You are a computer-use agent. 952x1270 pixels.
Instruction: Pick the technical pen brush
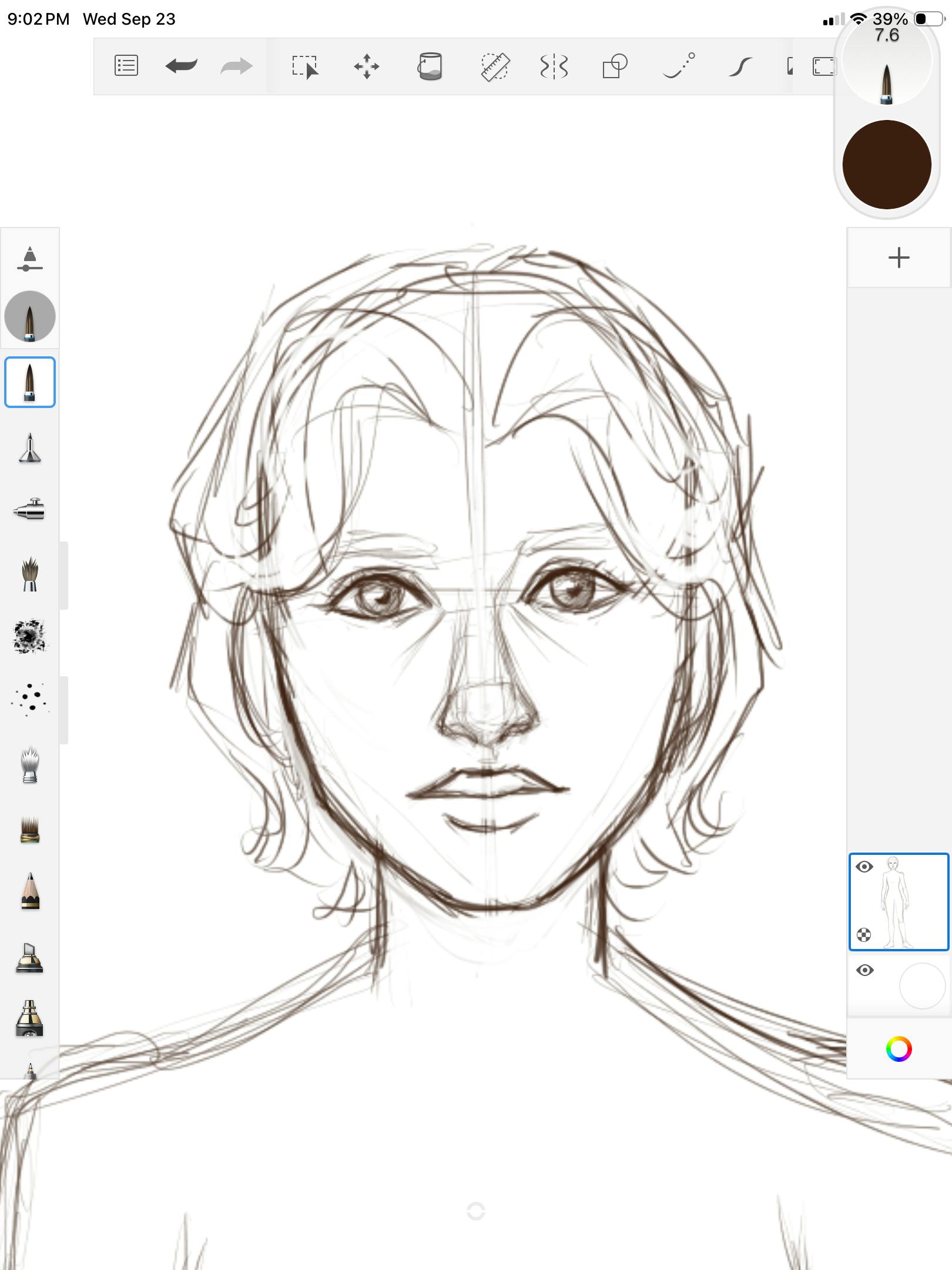[30, 448]
